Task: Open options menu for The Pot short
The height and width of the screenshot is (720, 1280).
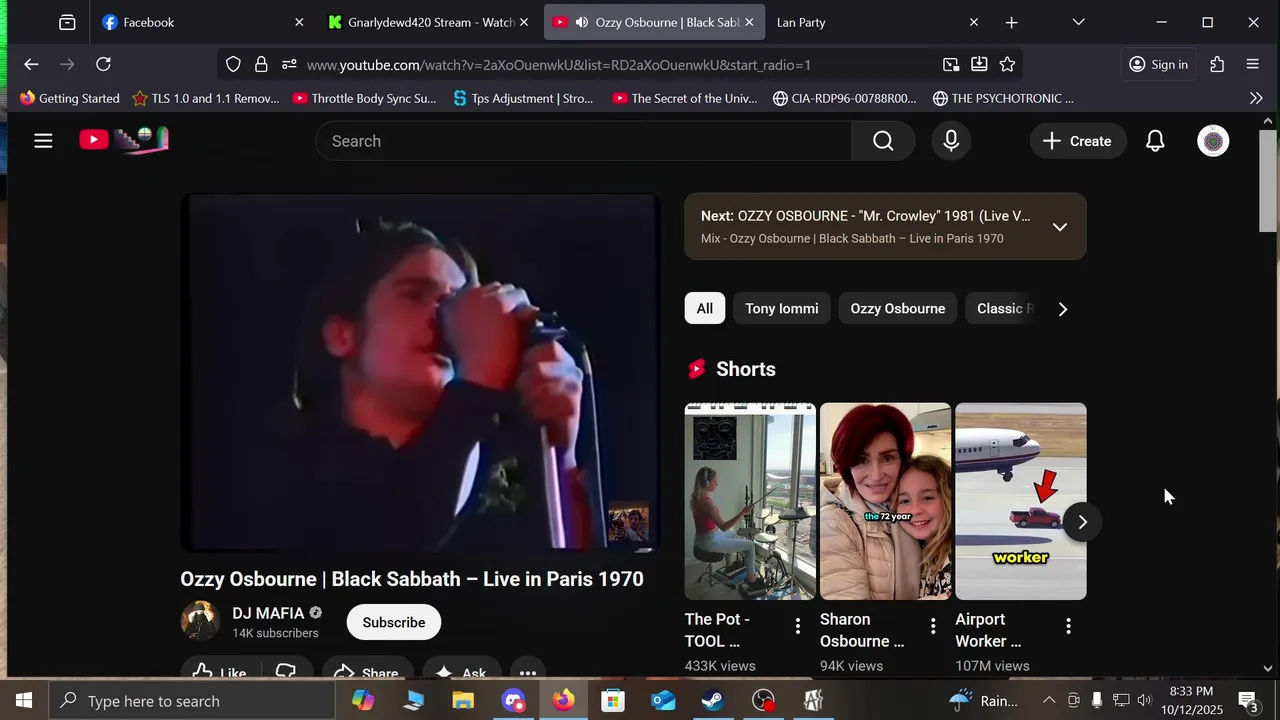Action: [x=798, y=626]
